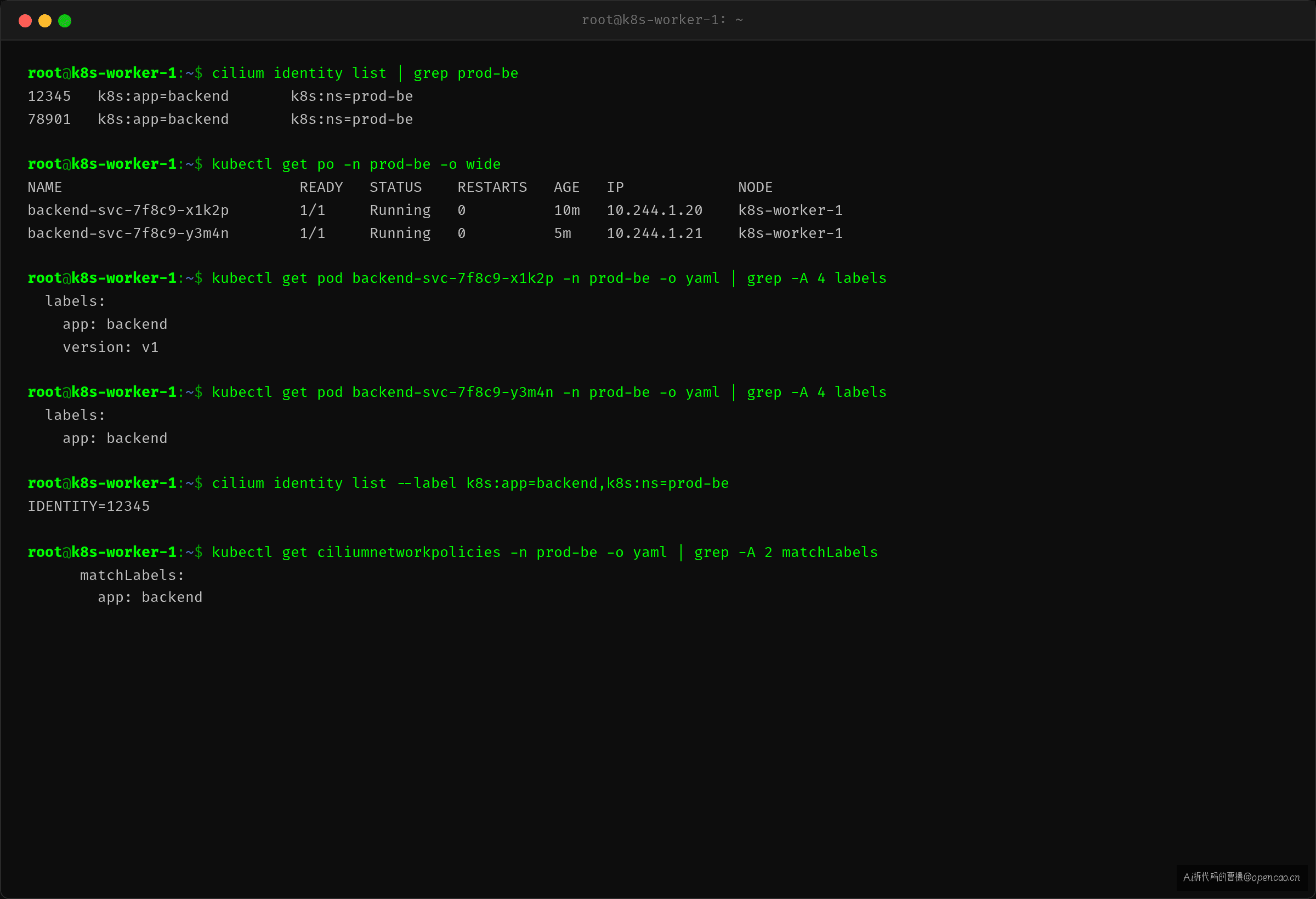
Task: Click the matchLabels: output line
Action: pos(132,575)
